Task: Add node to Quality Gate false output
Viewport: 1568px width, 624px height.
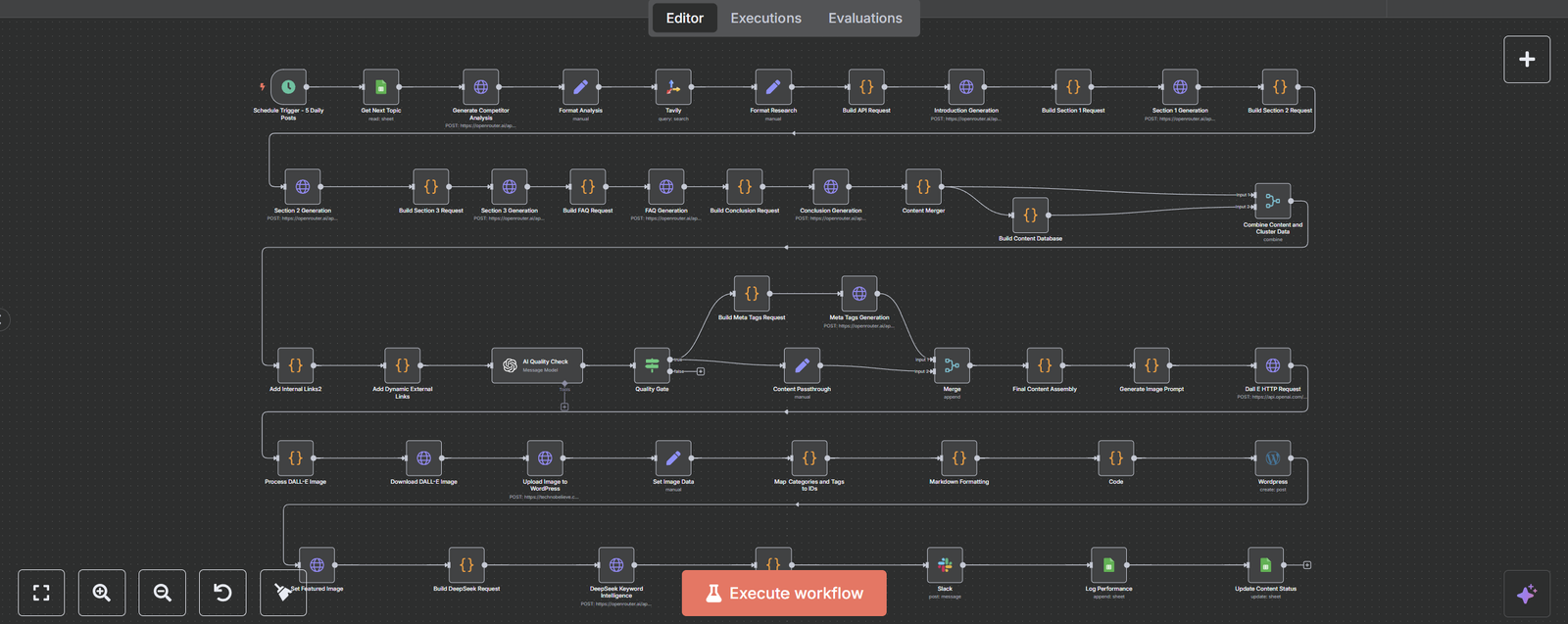Action: click(x=701, y=371)
